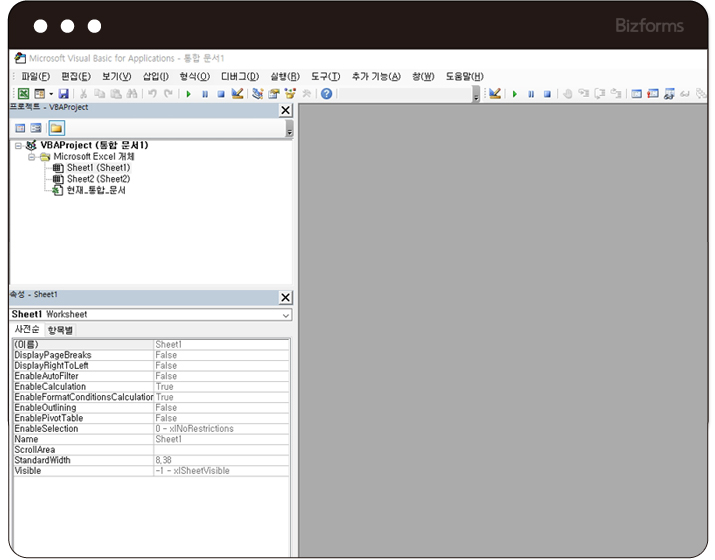Collapse the Microsoft Excel 개체 folder

tap(31, 157)
